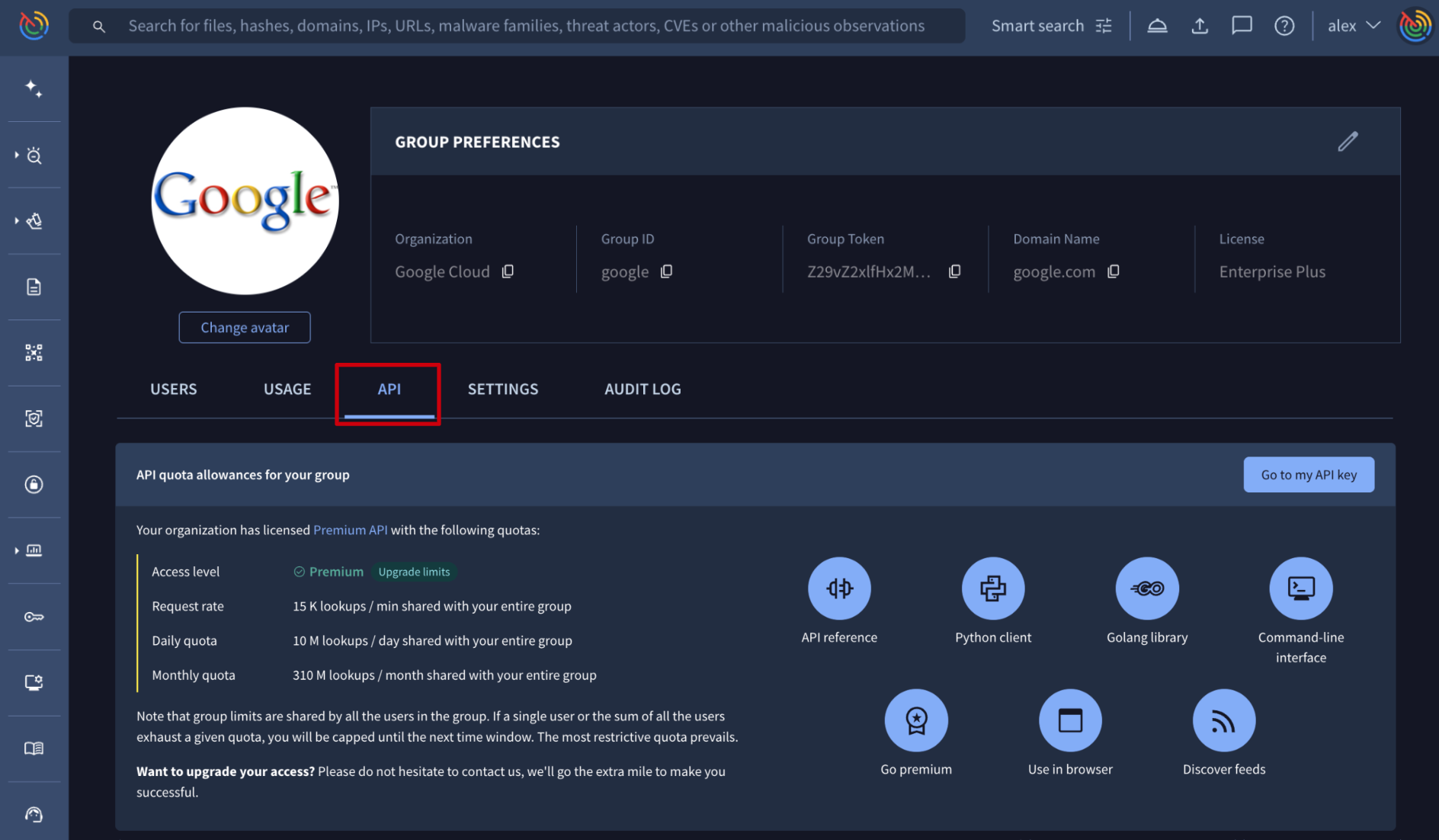Copy the Organization name Google Cloud
Screen dimensions: 1439x840
click(x=508, y=271)
